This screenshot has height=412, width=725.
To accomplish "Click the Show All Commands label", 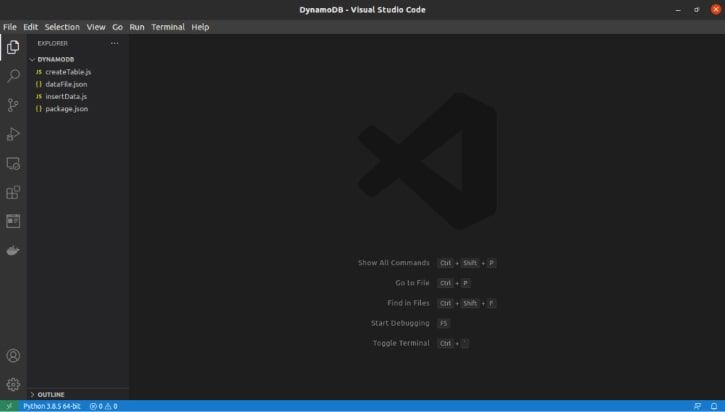I will [x=393, y=263].
